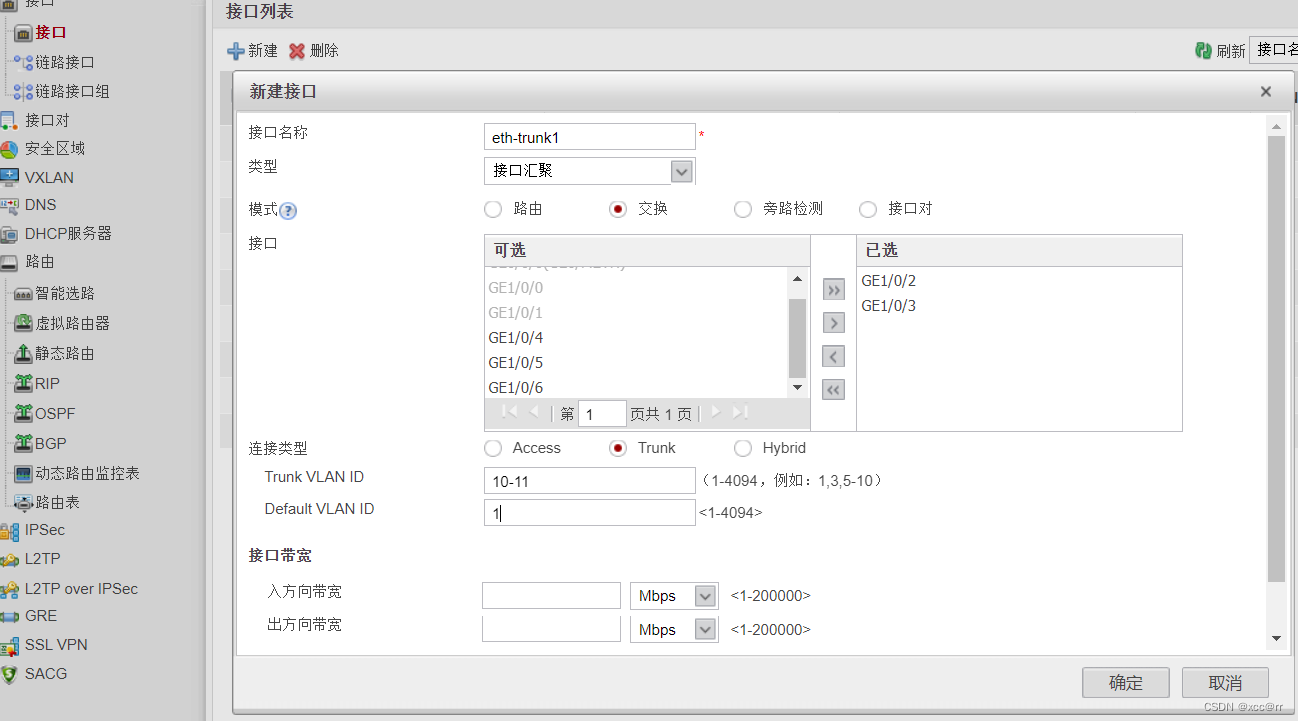Click the remove-all double left arrow

[x=833, y=389]
